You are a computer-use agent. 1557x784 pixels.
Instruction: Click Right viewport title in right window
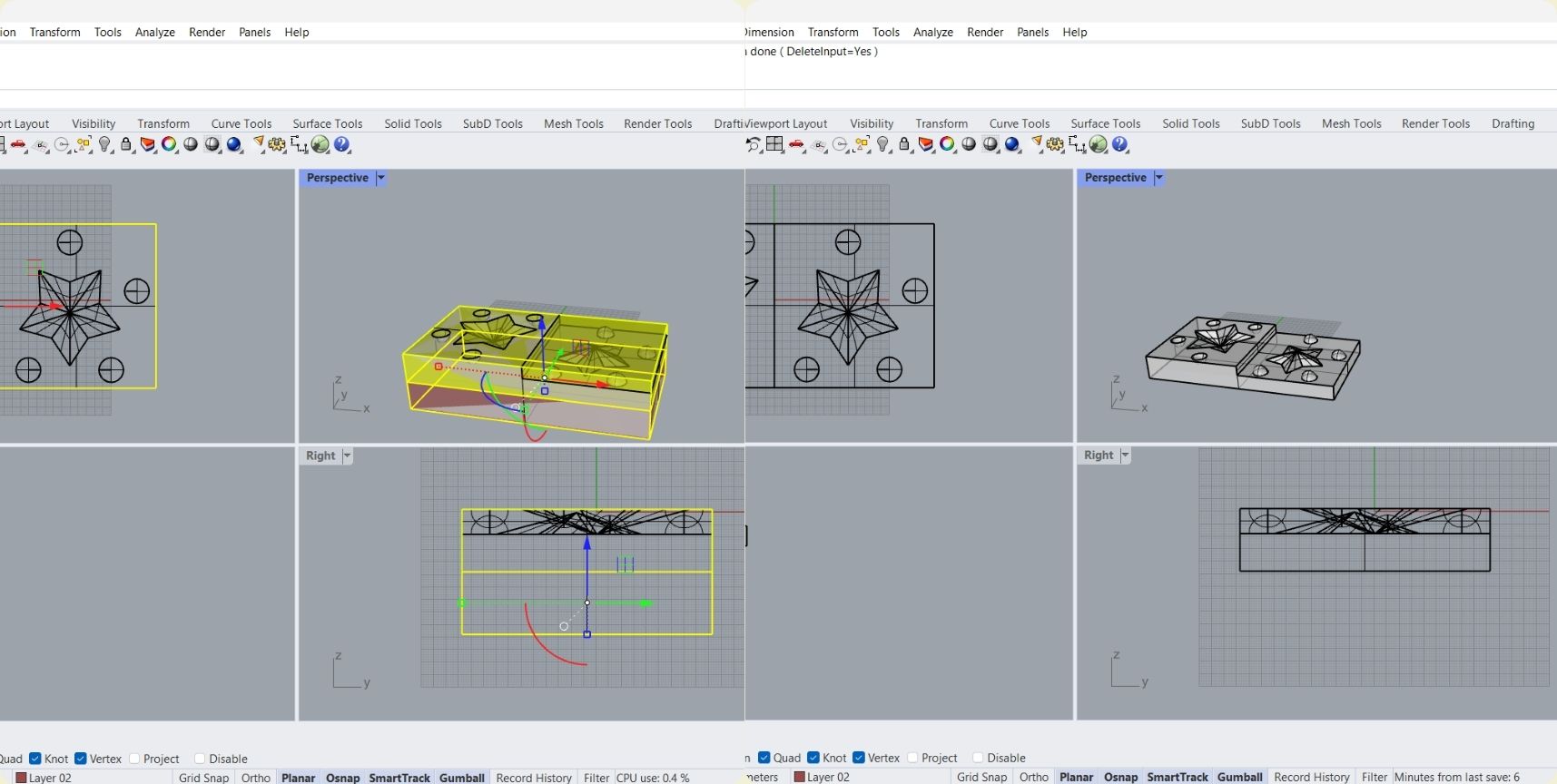[1099, 456]
